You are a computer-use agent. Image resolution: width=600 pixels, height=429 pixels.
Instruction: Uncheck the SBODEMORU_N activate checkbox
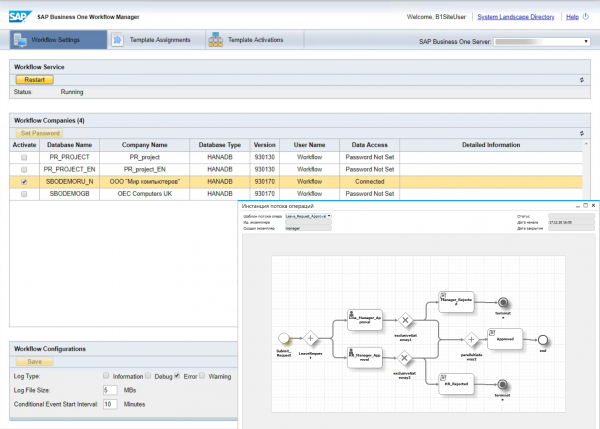pyautogui.click(x=23, y=183)
